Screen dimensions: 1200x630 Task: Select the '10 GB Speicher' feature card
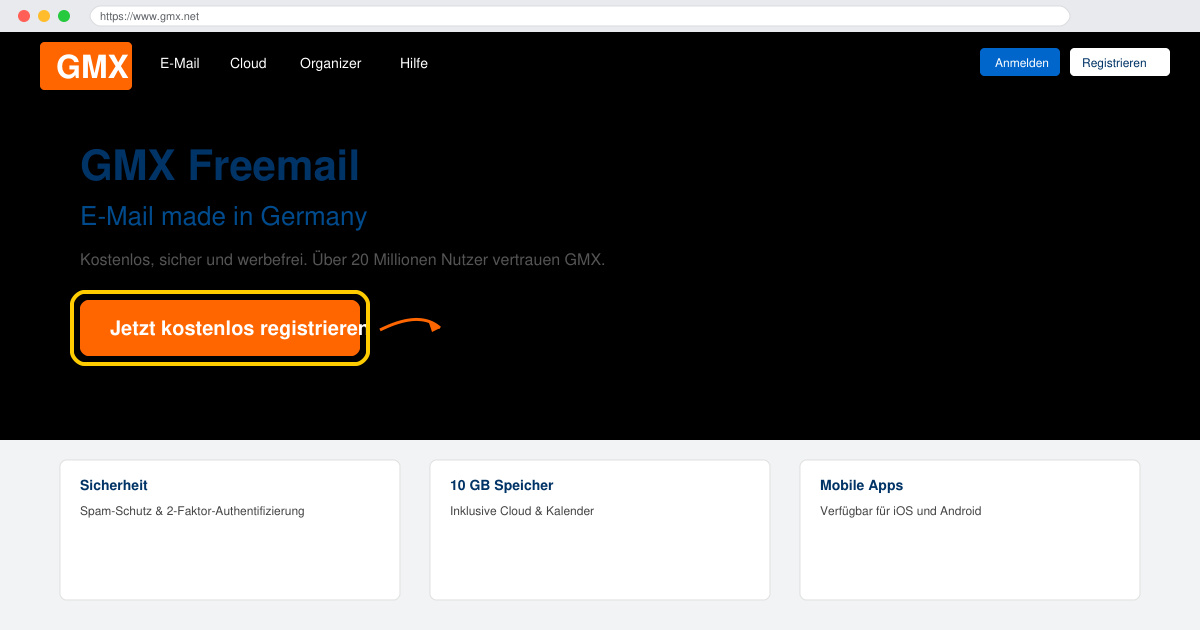pyautogui.click(x=600, y=530)
